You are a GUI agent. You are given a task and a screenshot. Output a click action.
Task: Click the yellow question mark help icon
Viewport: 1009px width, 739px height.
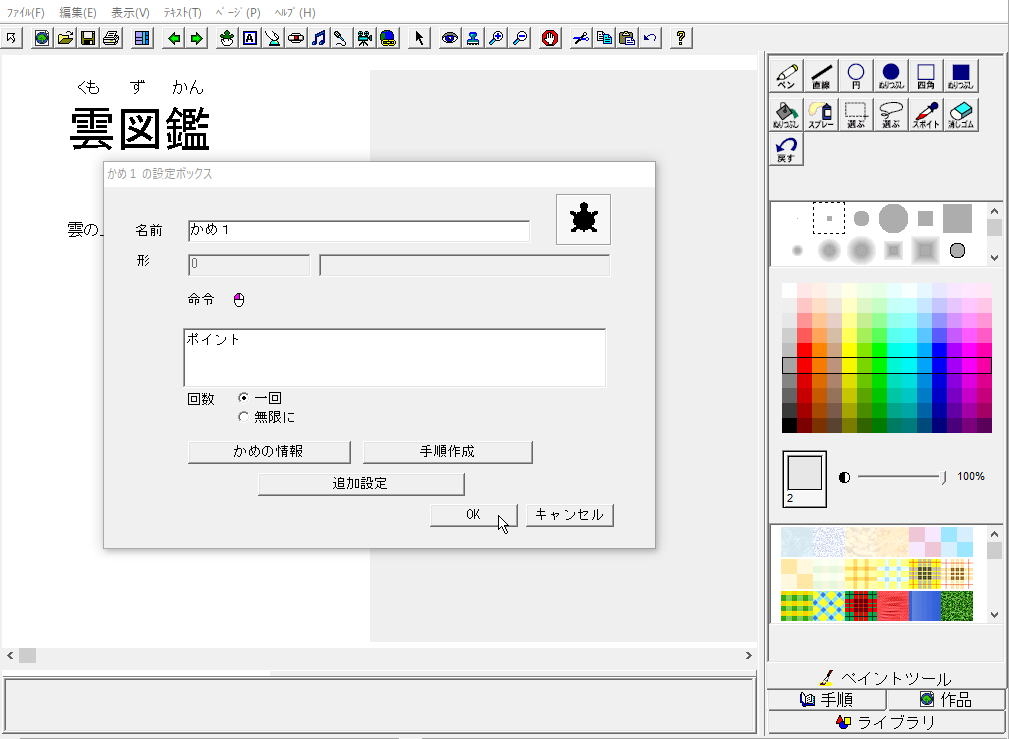(x=681, y=38)
